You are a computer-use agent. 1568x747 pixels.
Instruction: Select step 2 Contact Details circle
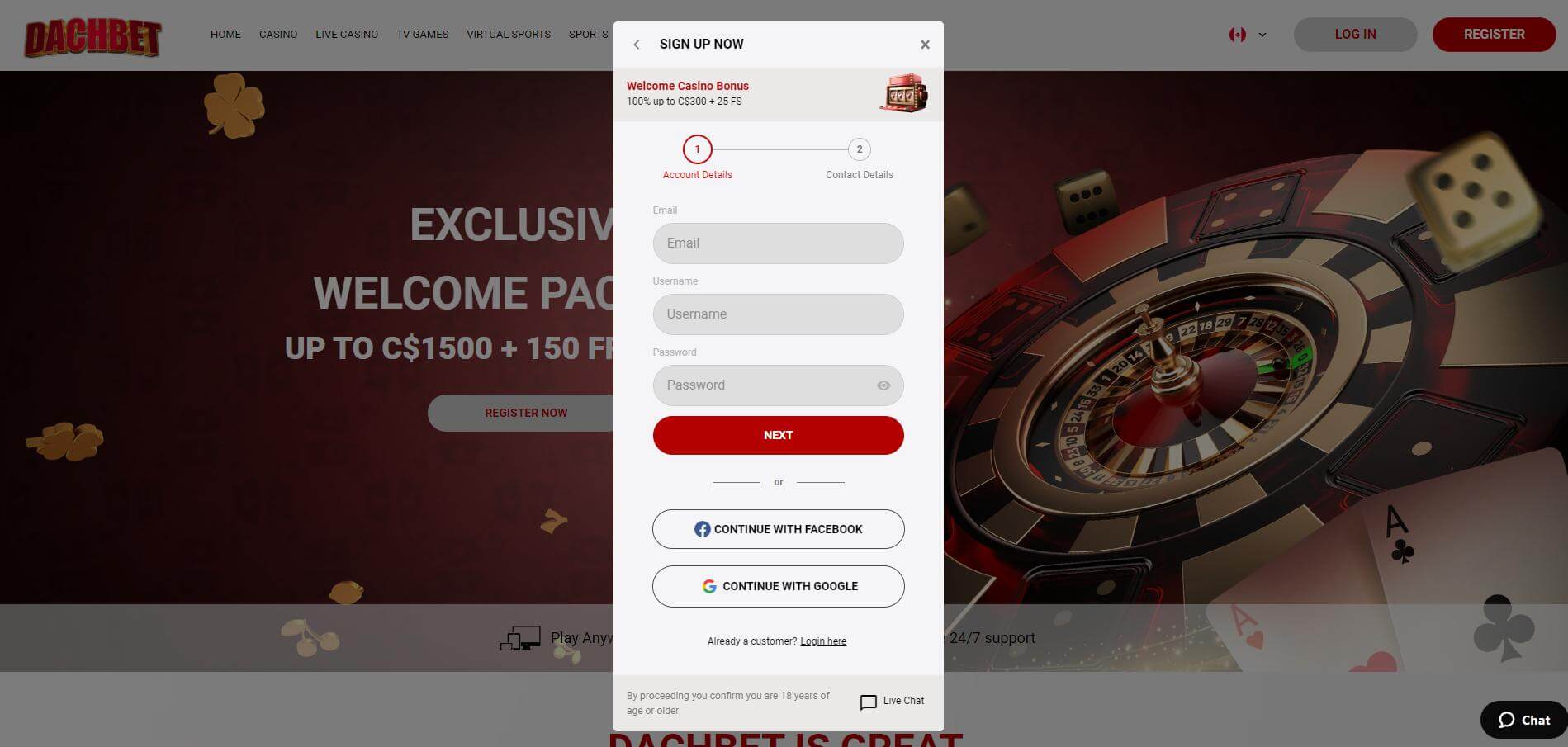[x=859, y=149]
